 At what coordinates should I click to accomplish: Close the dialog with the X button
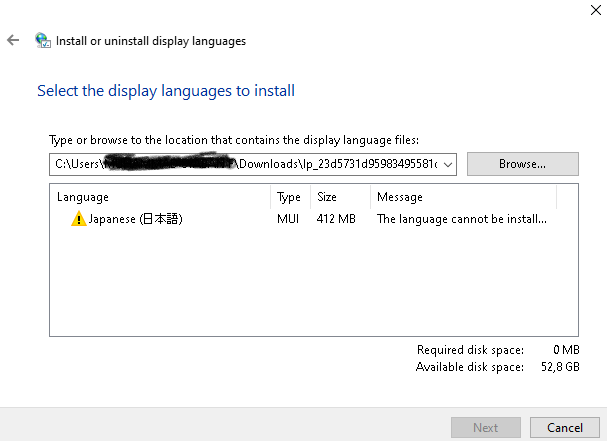pyautogui.click(x=596, y=10)
